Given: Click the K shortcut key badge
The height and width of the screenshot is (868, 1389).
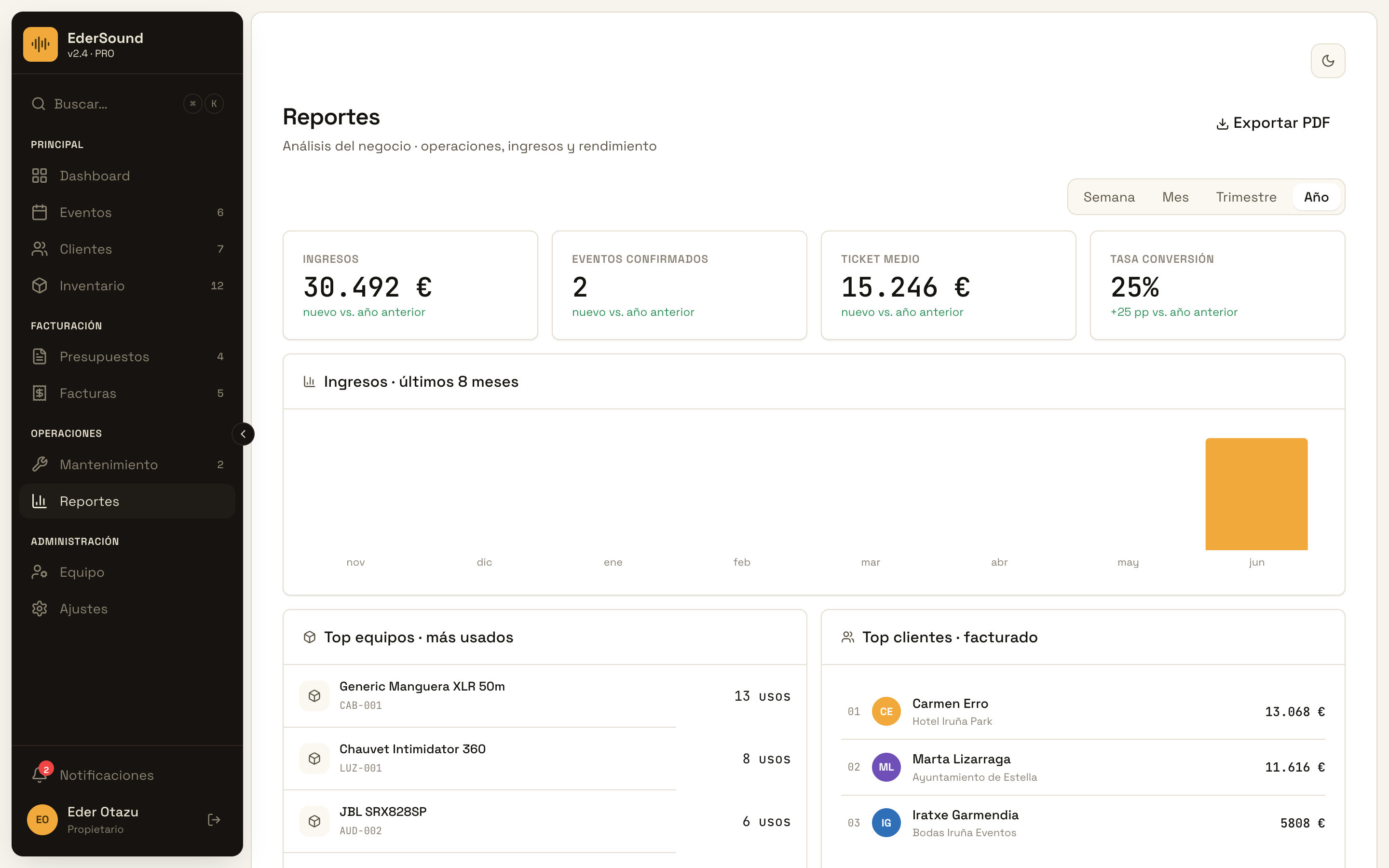Looking at the screenshot, I should click(214, 104).
